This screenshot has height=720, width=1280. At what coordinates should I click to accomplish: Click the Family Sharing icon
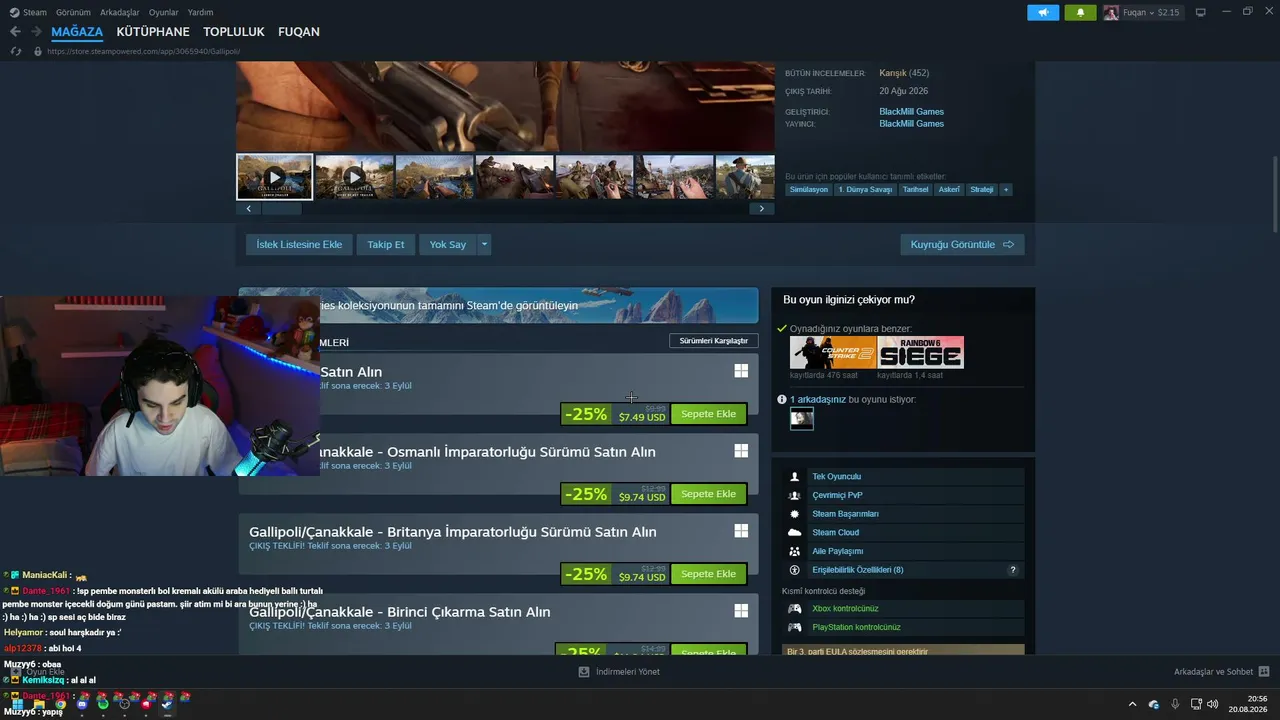[x=795, y=551]
